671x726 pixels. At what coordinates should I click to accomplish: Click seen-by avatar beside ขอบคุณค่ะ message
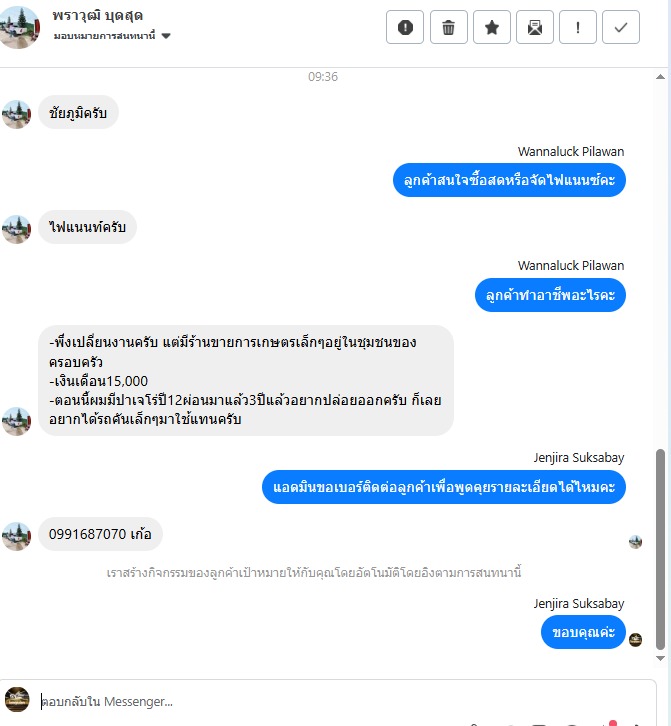point(635,640)
